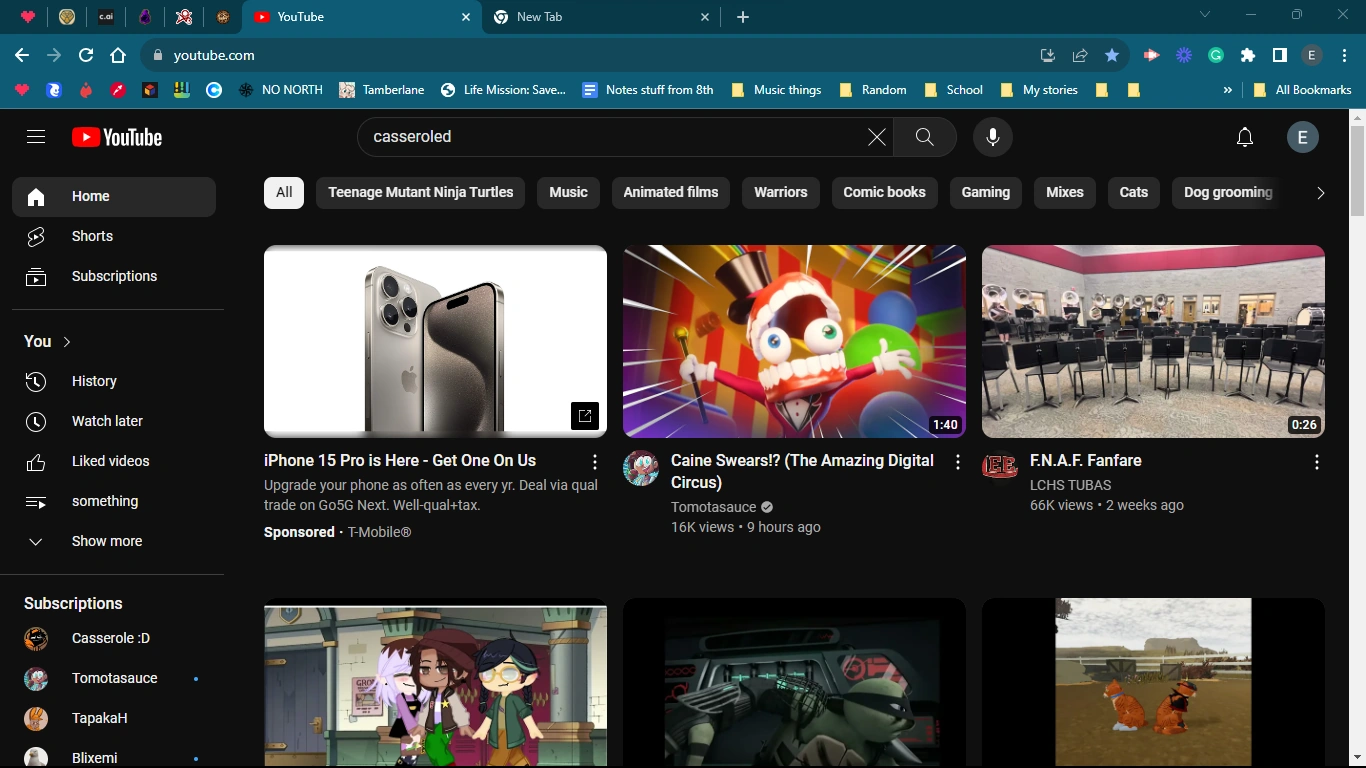
Task: Open the Casserole :D subscription channel
Action: click(x=110, y=638)
